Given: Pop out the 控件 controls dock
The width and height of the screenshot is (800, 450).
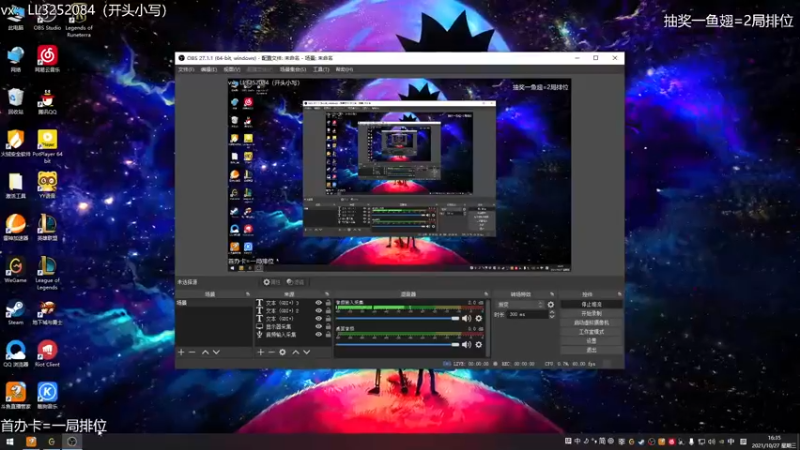Looking at the screenshot, I should 619,294.
